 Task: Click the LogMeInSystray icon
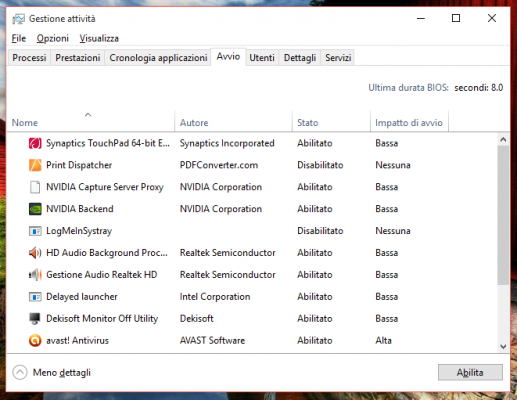(x=35, y=231)
